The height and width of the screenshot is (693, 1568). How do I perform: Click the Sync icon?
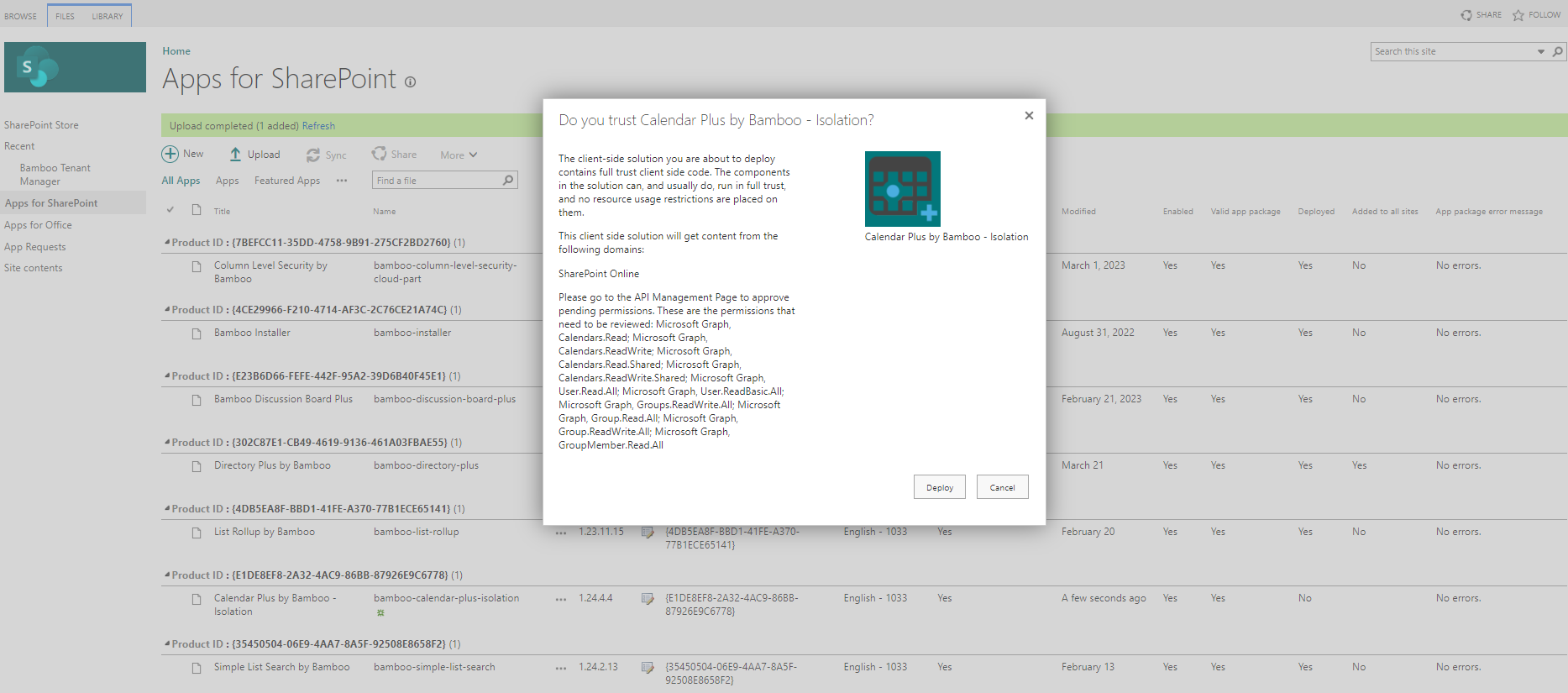(313, 155)
